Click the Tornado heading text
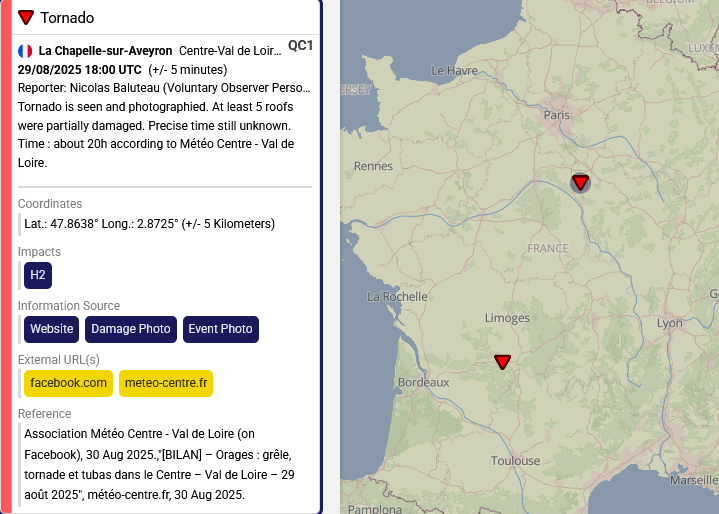 pos(67,18)
